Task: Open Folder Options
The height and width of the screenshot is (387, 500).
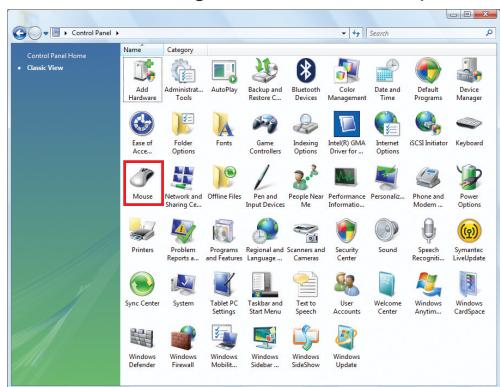Action: point(183,133)
